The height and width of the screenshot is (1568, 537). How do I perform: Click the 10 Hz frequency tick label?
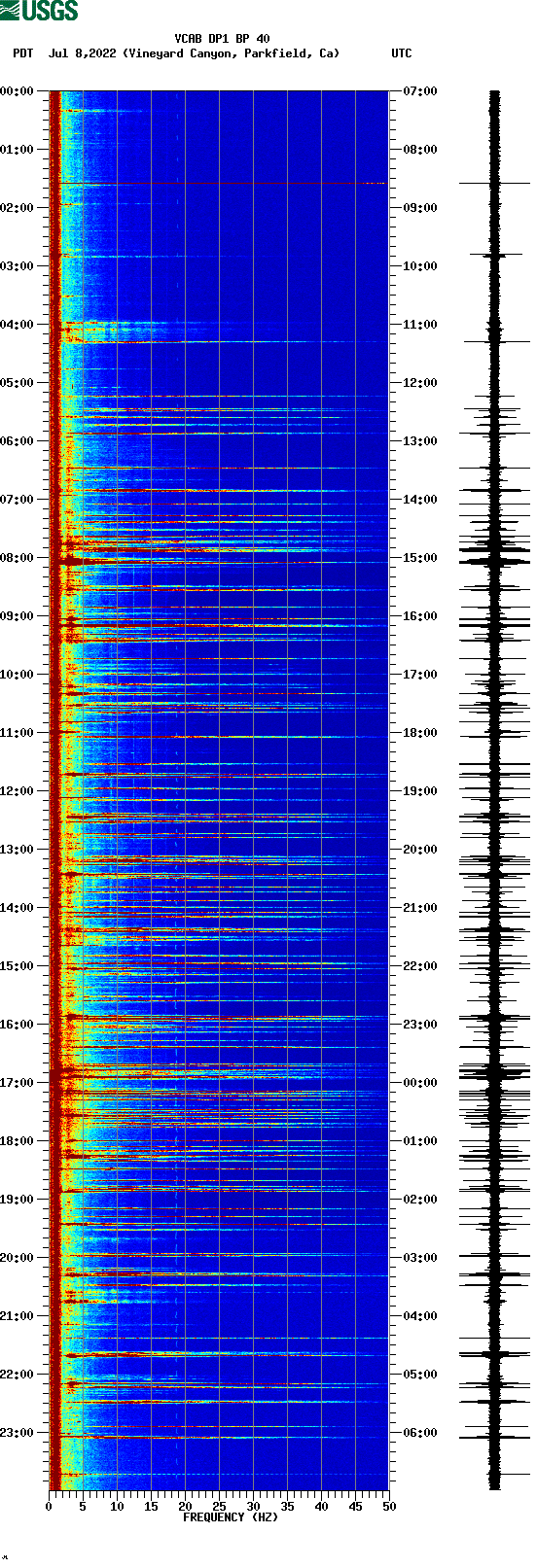pyautogui.click(x=117, y=1507)
